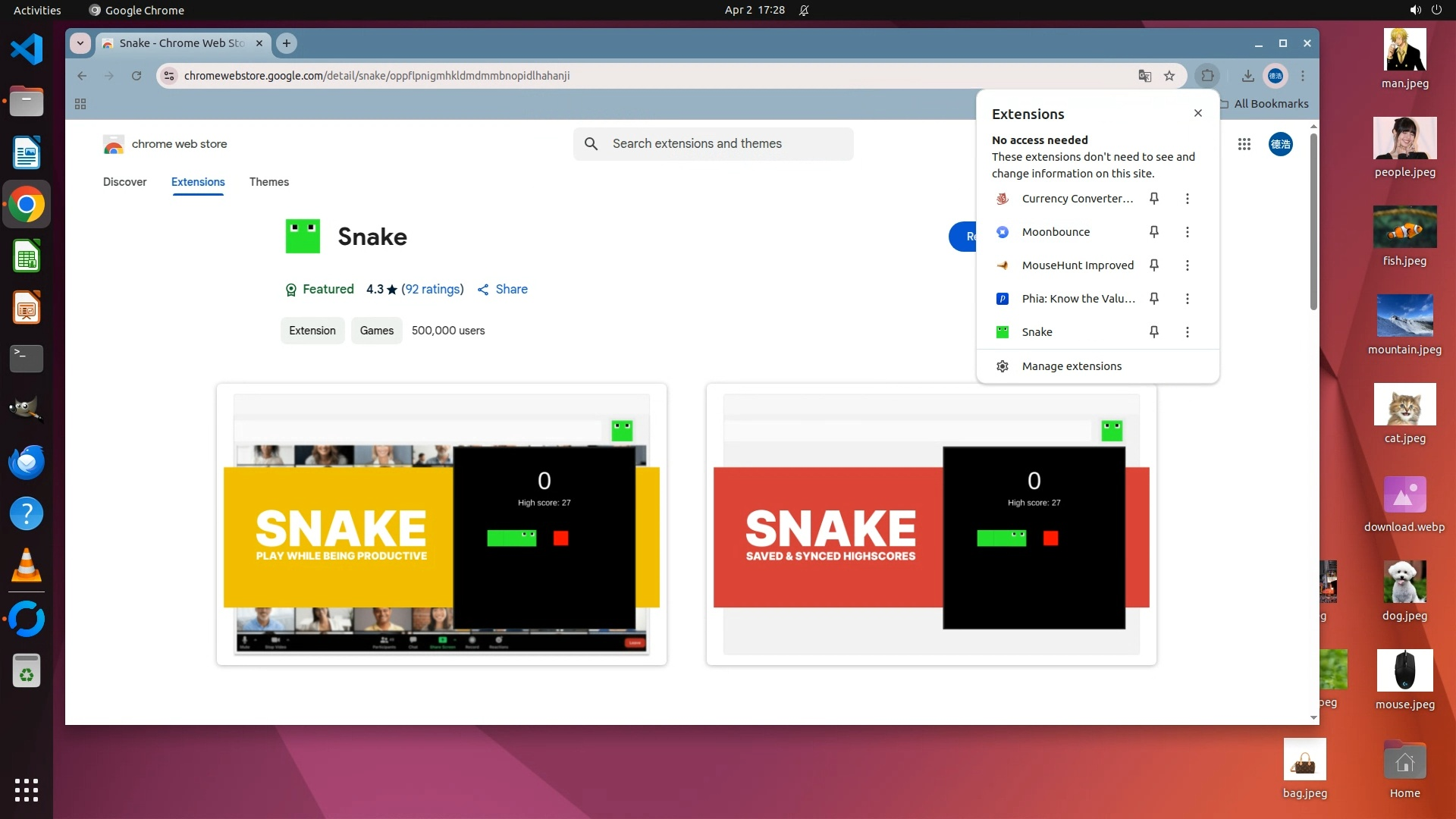Click the Extensions puzzle icon in toolbar
Image resolution: width=1456 pixels, height=819 pixels.
coord(1207,76)
